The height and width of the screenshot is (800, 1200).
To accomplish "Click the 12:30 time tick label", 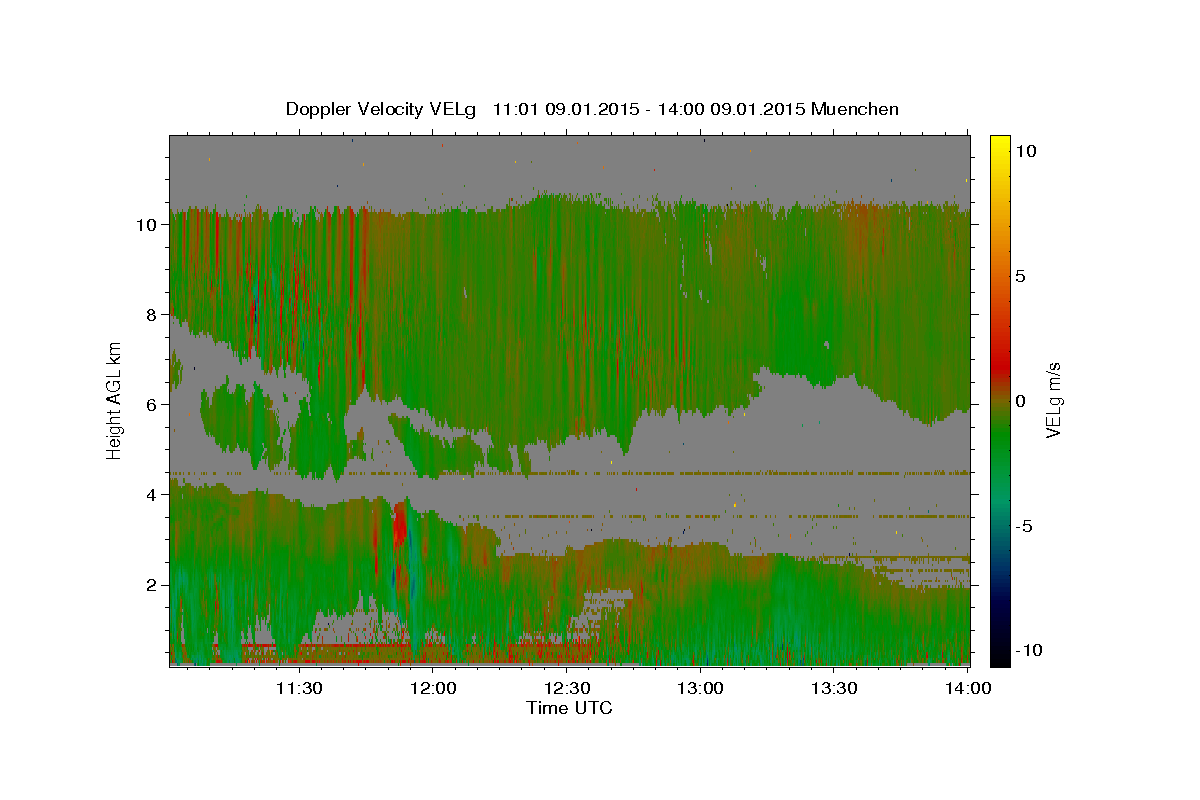I will tap(567, 688).
